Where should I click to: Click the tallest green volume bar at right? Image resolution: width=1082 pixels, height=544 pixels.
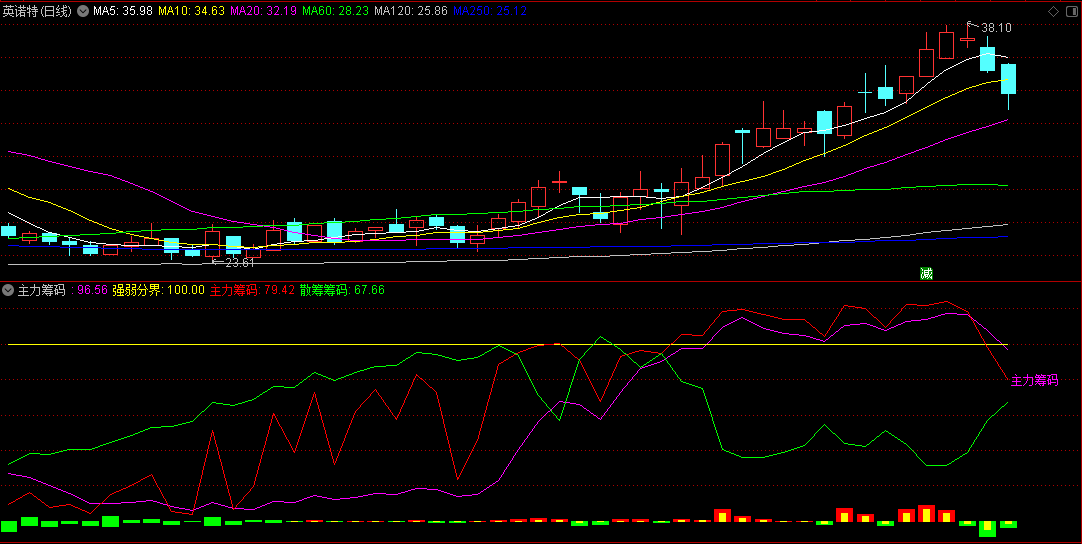coord(987,529)
